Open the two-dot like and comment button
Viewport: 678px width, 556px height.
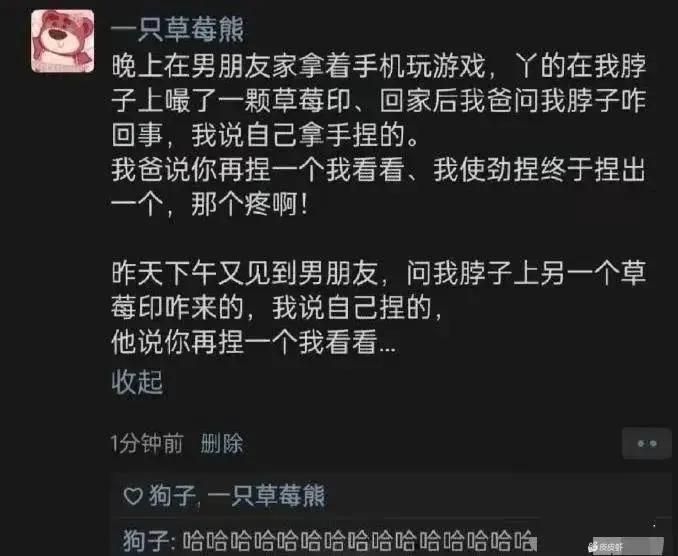tap(647, 443)
